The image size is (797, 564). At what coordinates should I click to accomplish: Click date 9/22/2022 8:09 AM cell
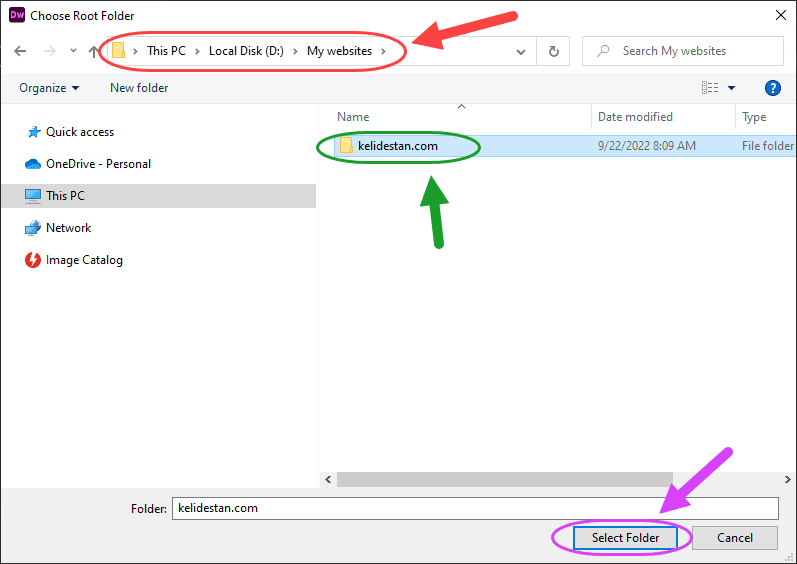pos(647,146)
